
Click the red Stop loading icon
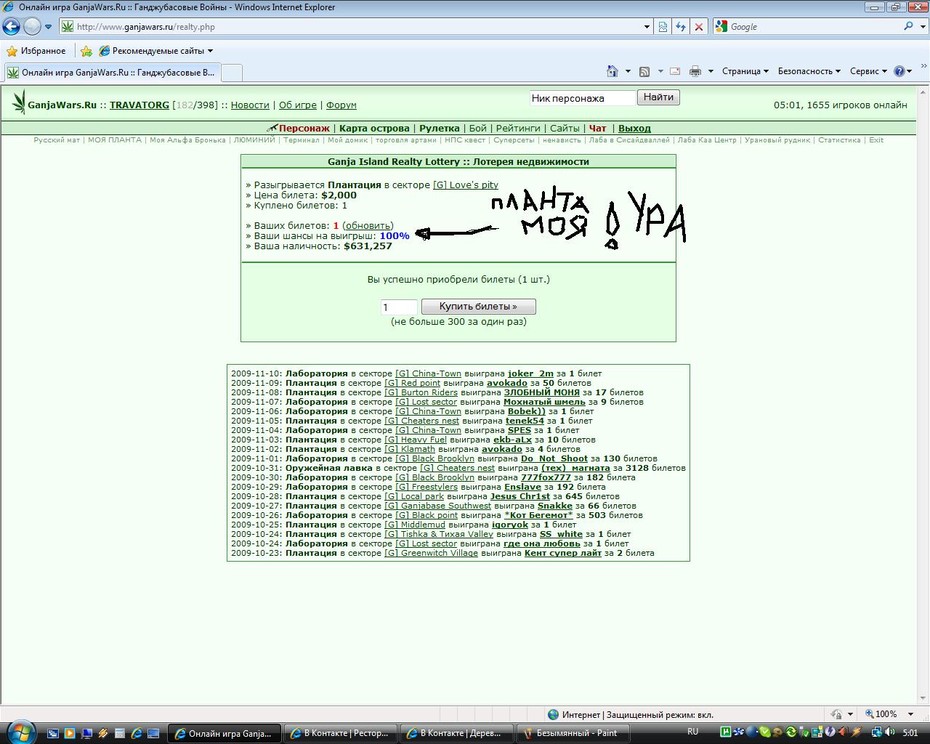point(699,27)
